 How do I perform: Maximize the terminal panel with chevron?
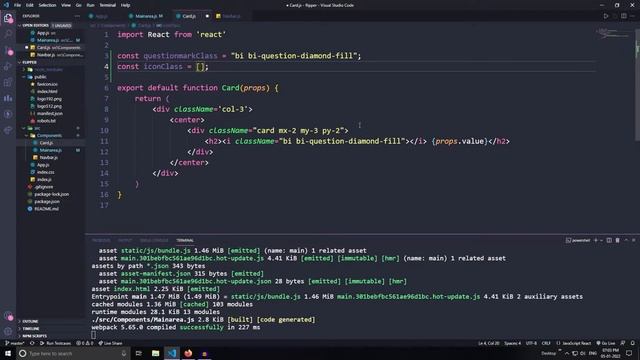point(626,240)
